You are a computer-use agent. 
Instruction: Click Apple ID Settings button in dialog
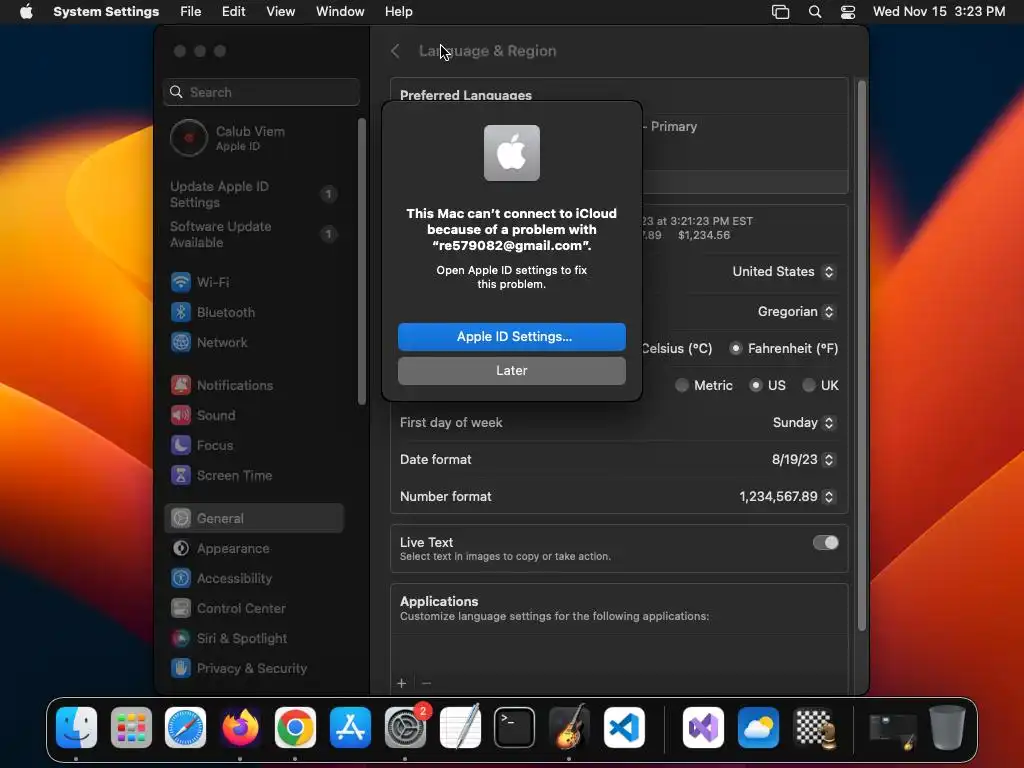(x=511, y=337)
